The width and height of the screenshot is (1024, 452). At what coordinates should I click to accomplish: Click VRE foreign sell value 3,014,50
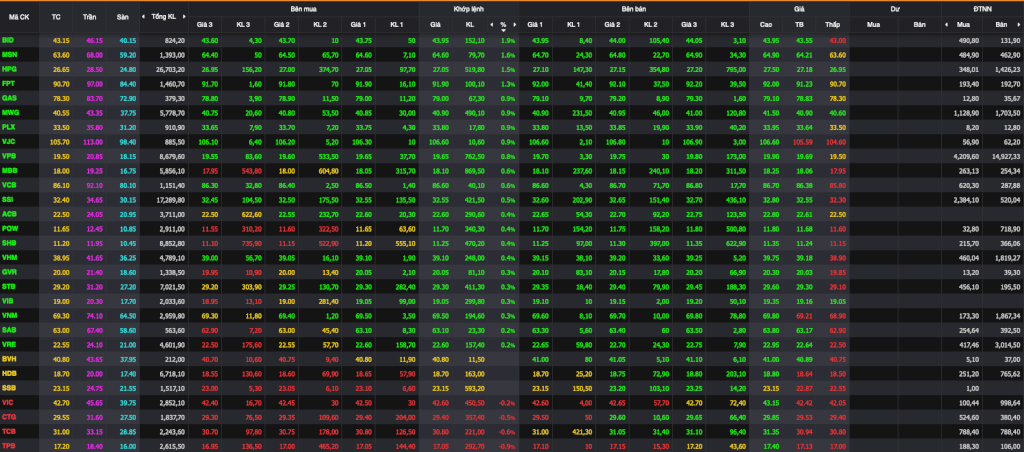click(x=1006, y=344)
